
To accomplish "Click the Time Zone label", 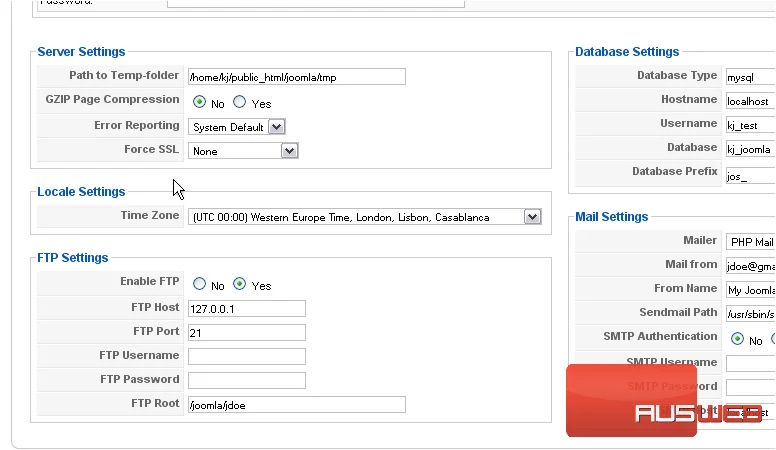I will pos(150,215).
